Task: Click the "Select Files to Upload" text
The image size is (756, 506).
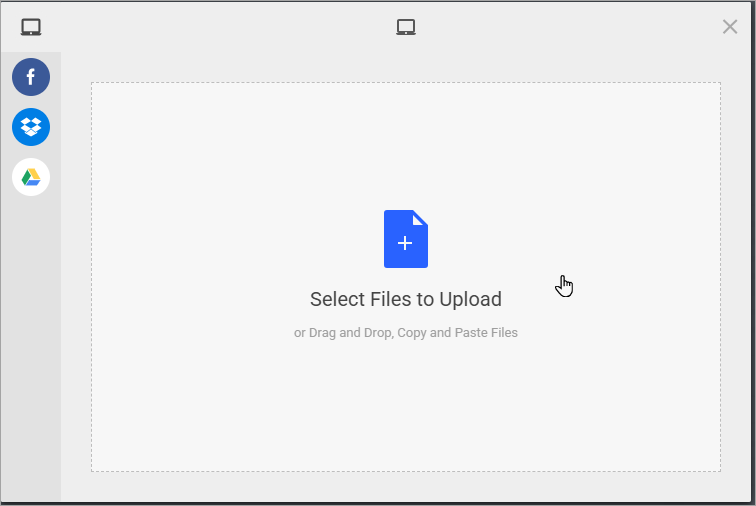Action: [x=405, y=299]
